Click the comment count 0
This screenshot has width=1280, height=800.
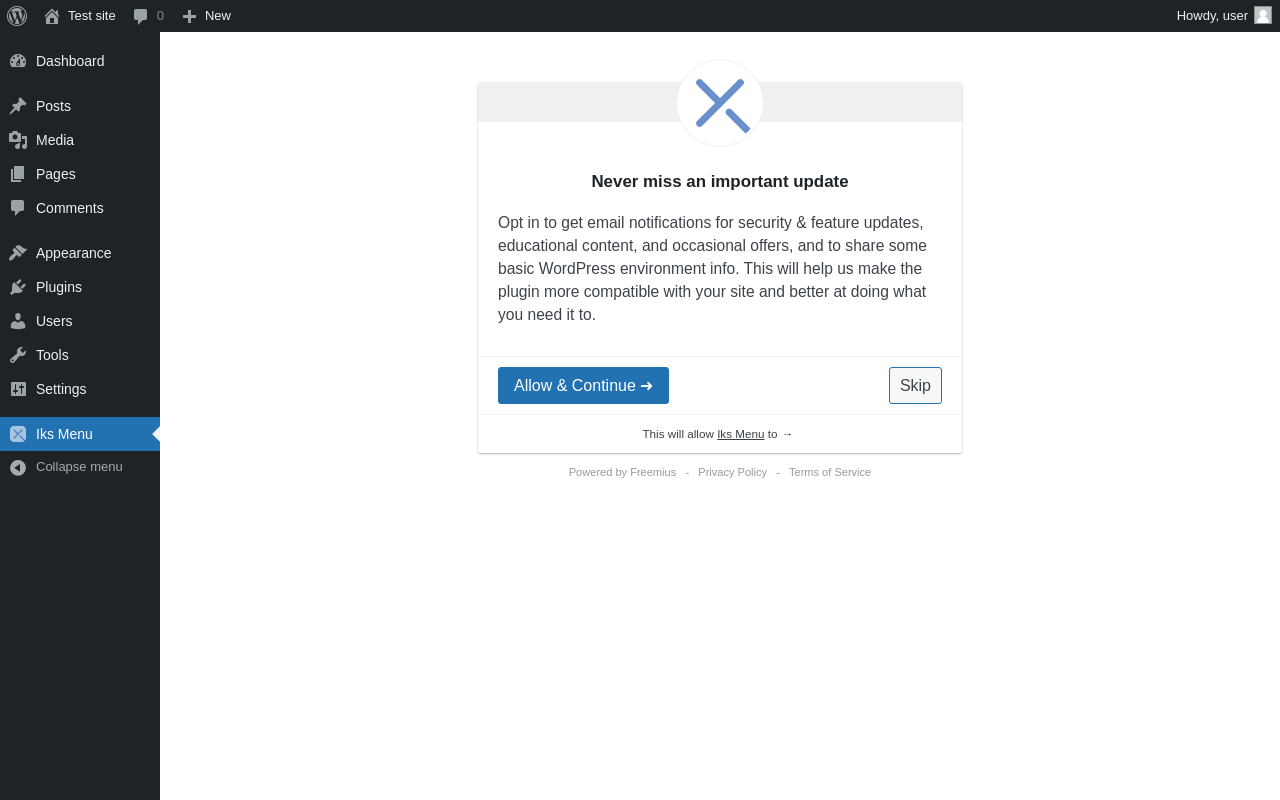pos(160,16)
